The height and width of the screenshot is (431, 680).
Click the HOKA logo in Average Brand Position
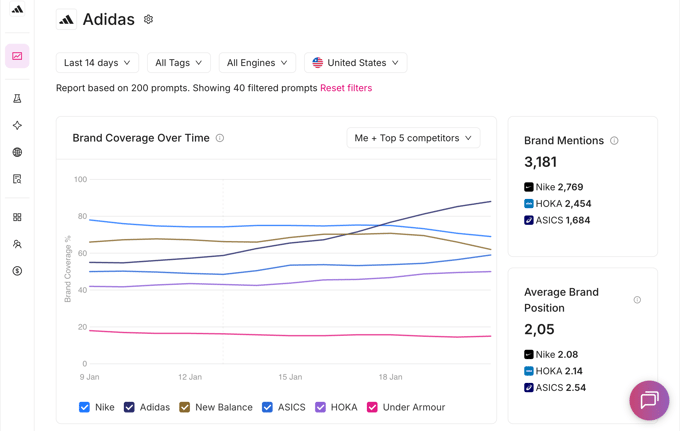pos(529,371)
